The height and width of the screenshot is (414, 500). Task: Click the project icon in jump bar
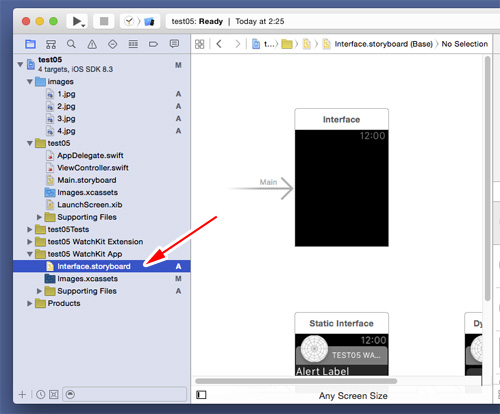tap(256, 44)
